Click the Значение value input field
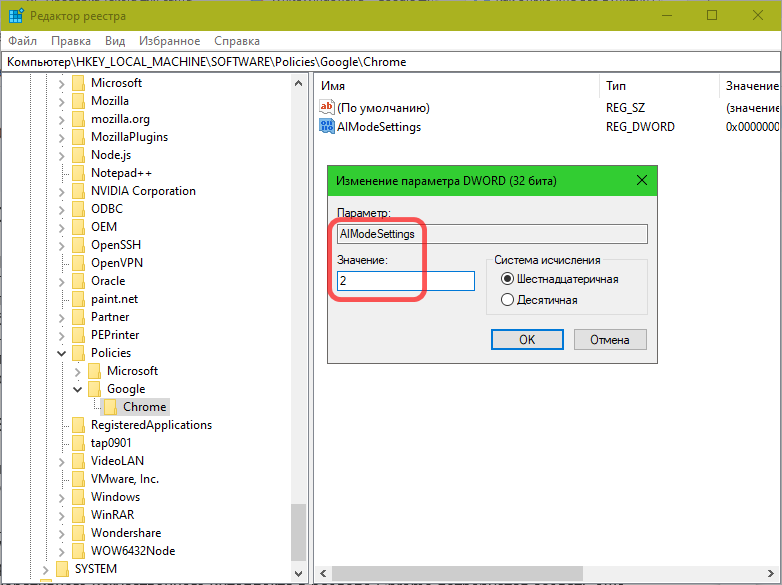The width and height of the screenshot is (782, 585). coord(406,281)
